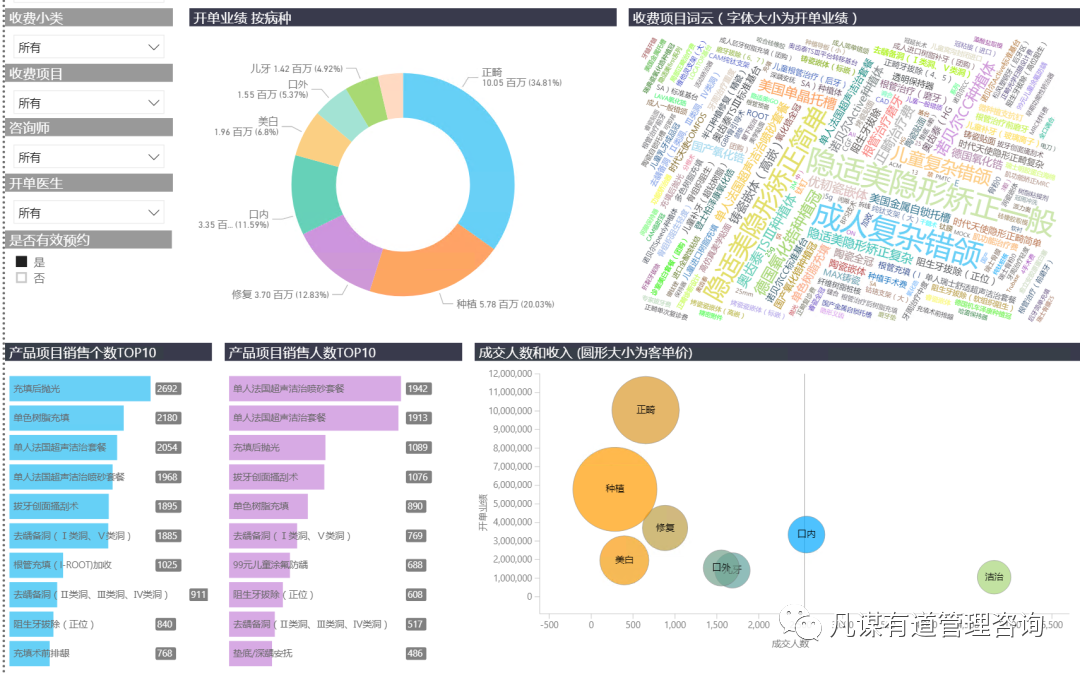Check the 是 option under 是否有效预约
This screenshot has width=1080, height=673.
point(21,261)
